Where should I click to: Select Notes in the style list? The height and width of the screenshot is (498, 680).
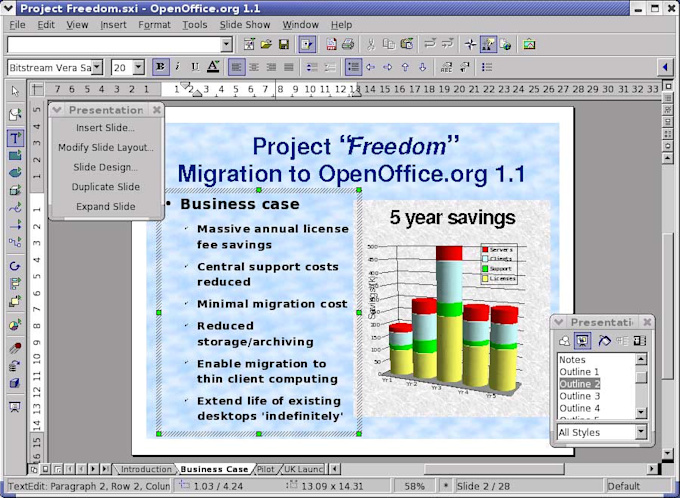[596, 360]
